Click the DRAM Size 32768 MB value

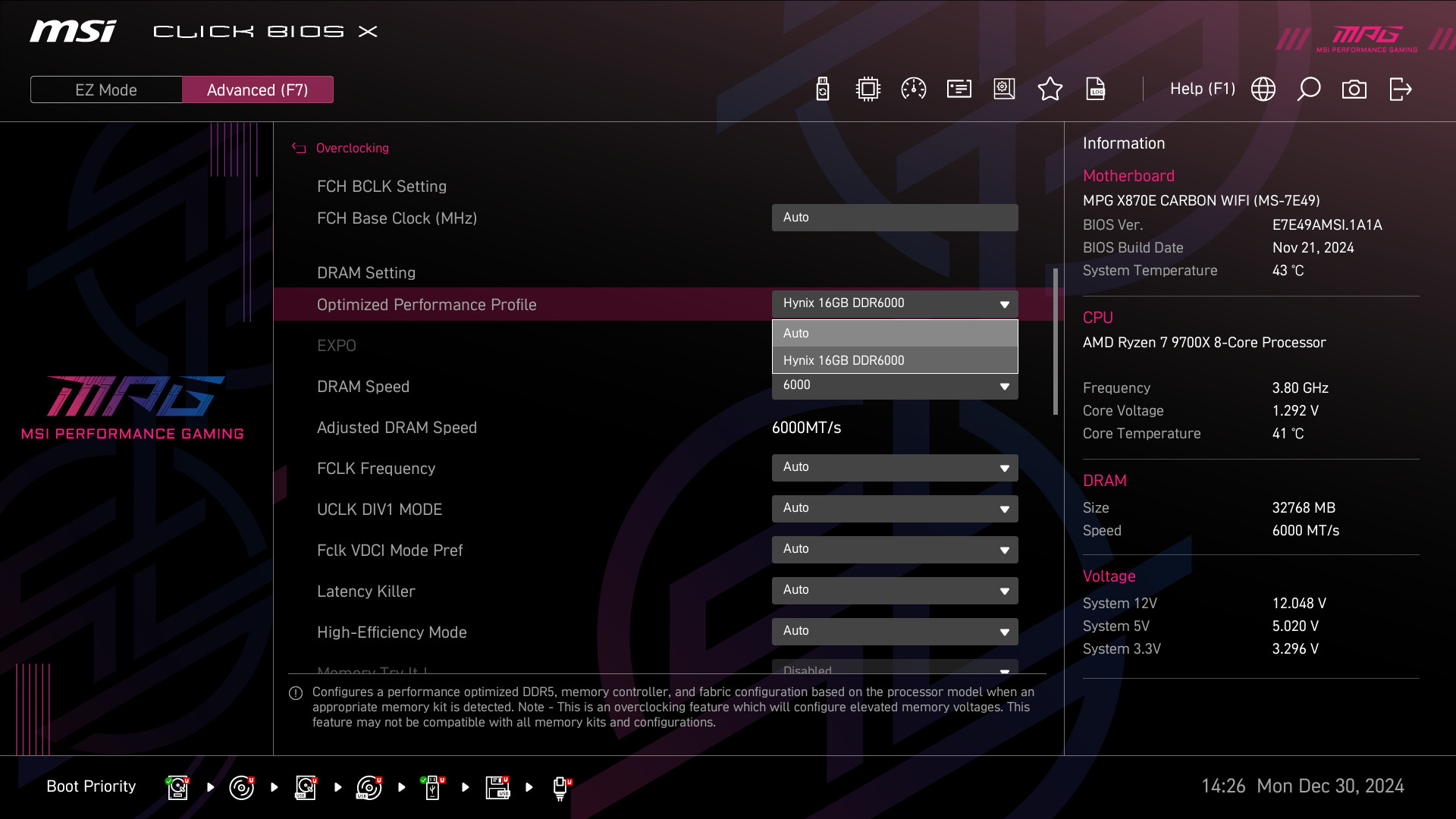[x=1304, y=508]
